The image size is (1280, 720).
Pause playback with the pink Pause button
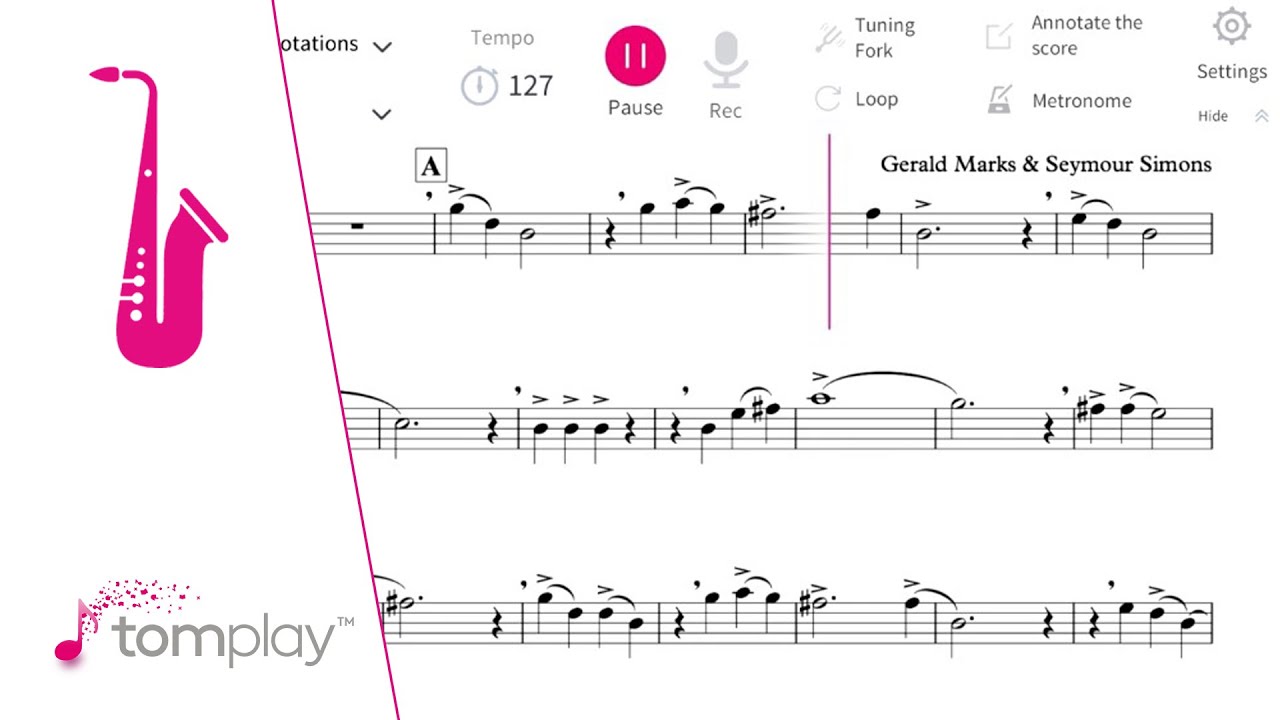tap(635, 55)
